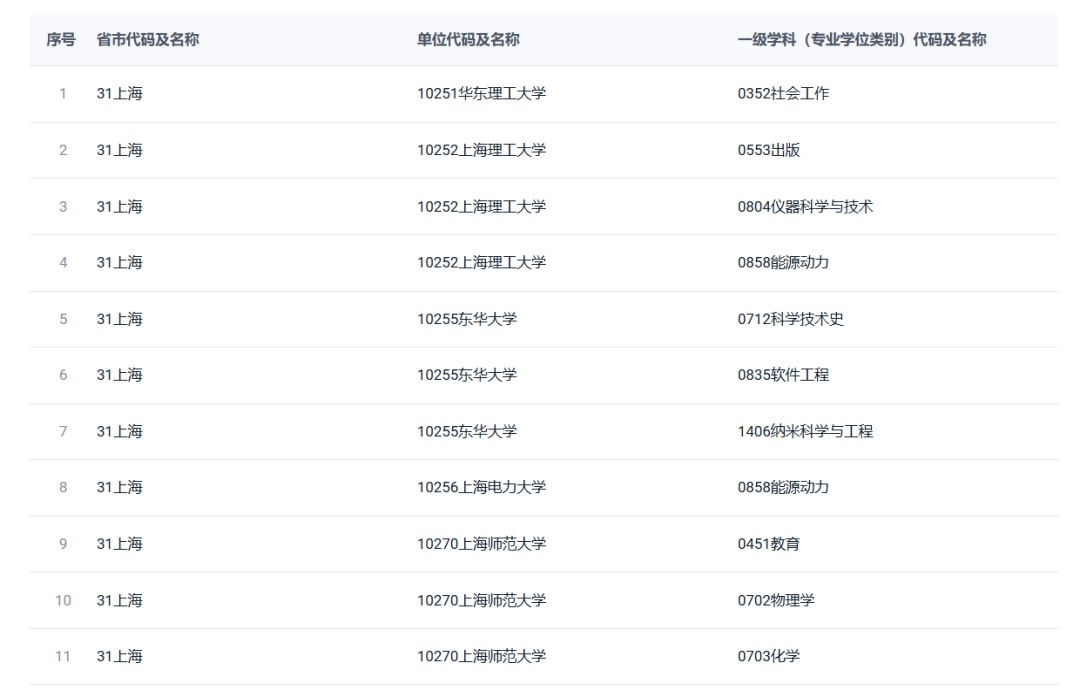Click sequence number 8
This screenshot has width=1080, height=690.
coord(63,487)
